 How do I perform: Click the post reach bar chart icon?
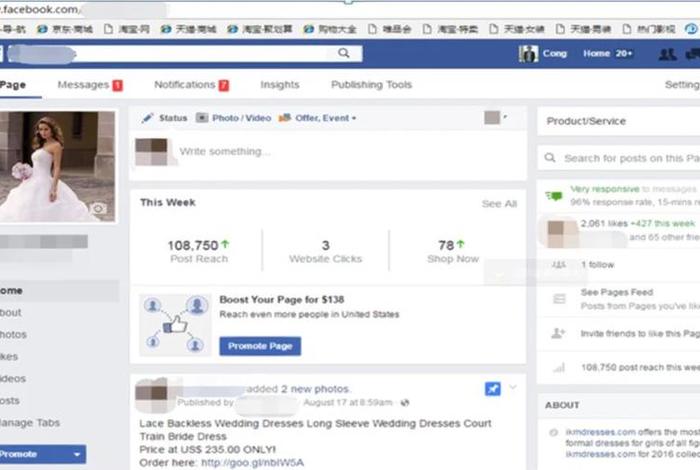559,367
